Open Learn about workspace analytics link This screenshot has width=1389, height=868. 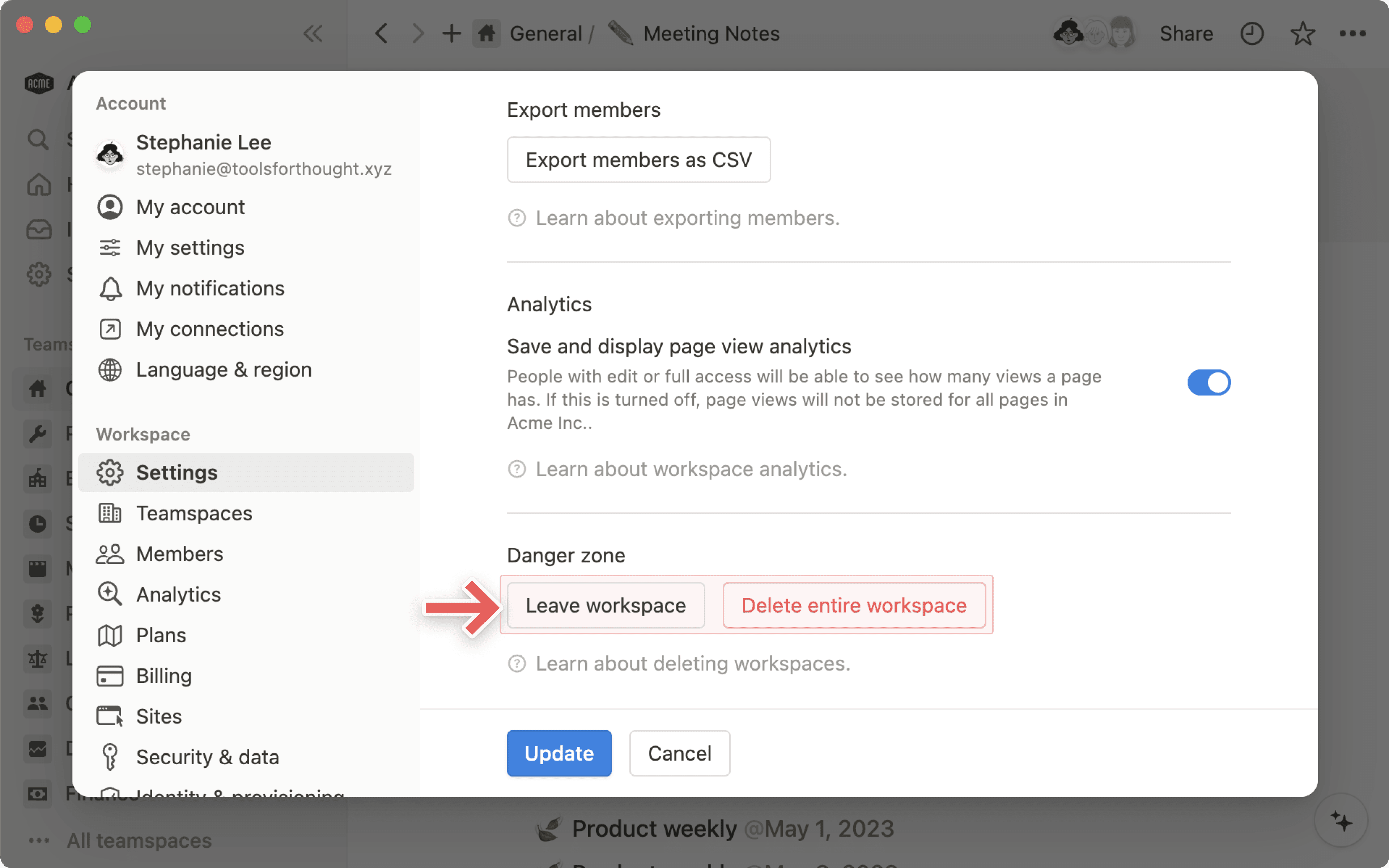691,469
